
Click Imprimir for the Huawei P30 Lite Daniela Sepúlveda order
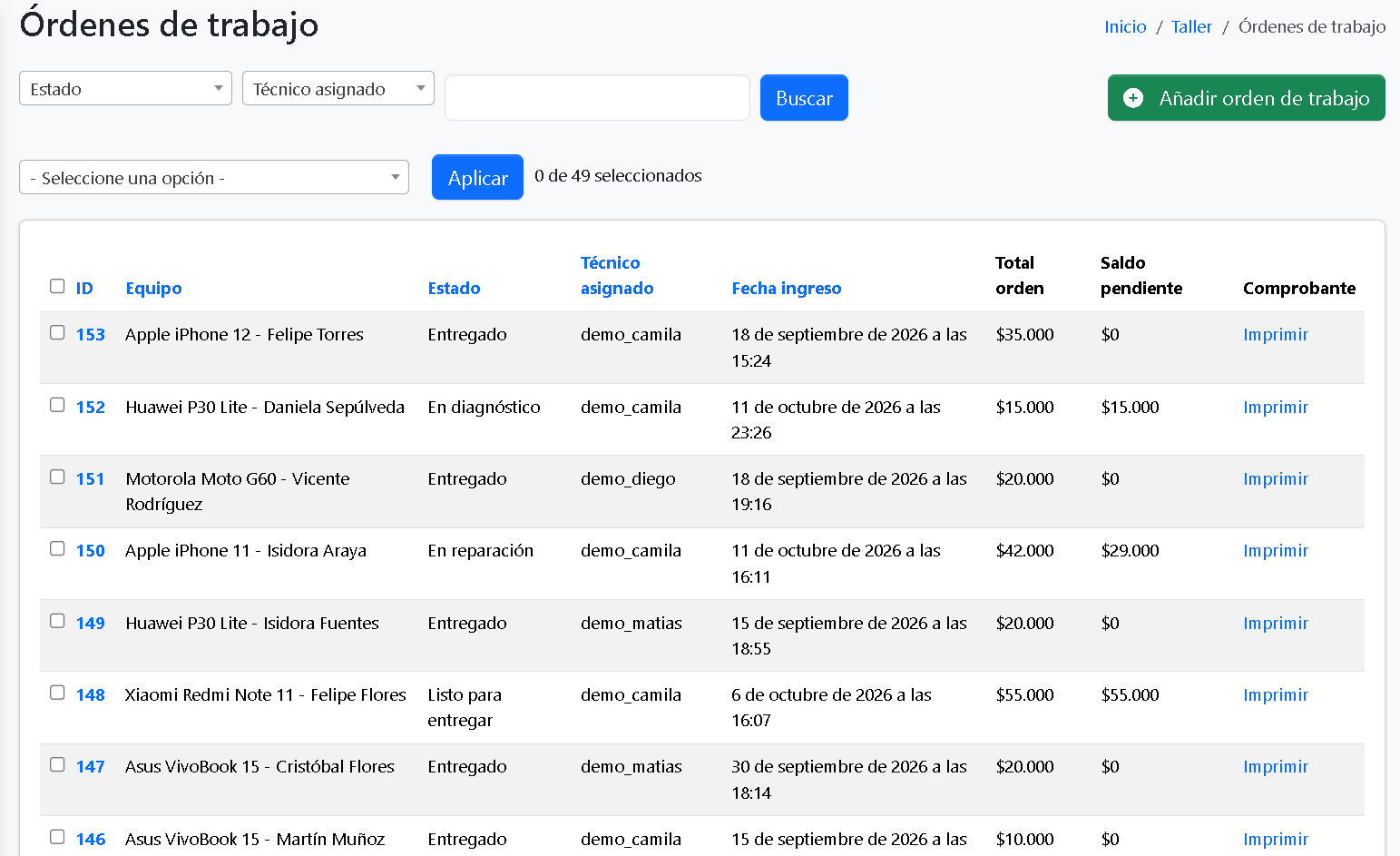tap(1276, 407)
